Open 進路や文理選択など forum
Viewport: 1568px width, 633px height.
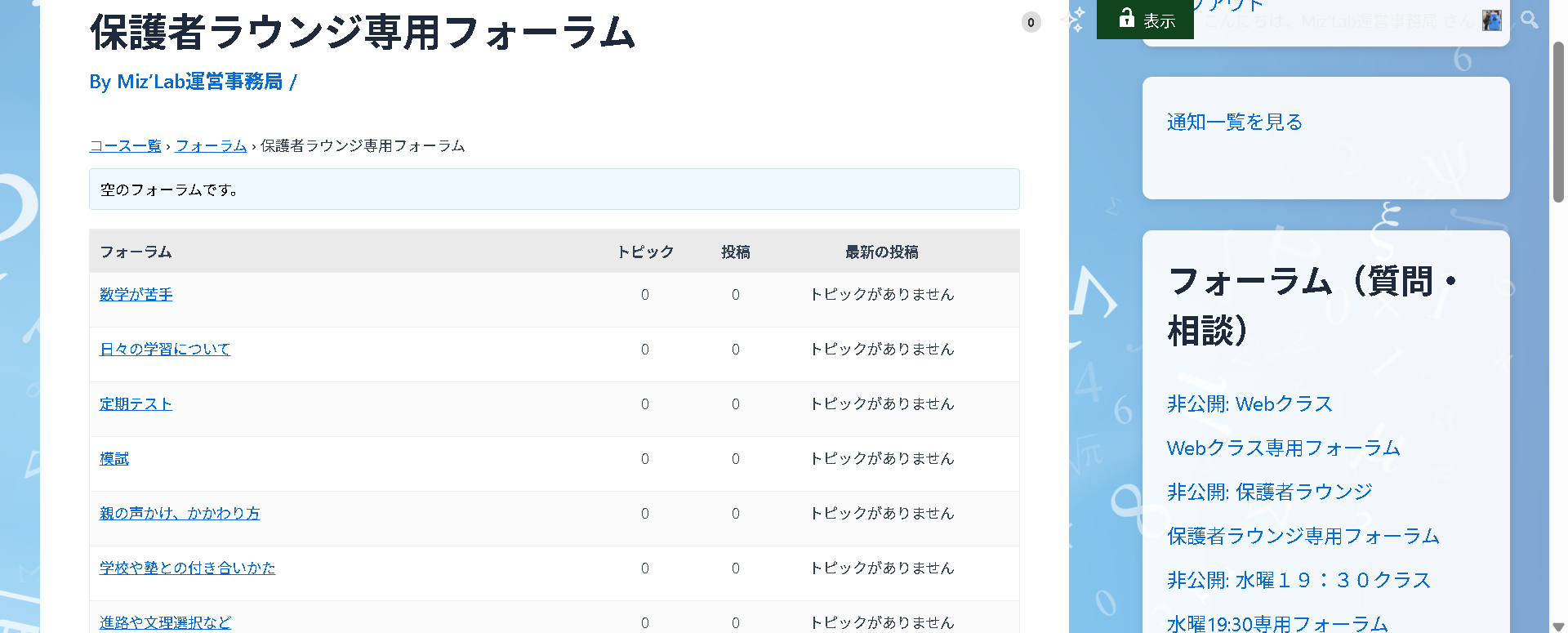tap(166, 622)
